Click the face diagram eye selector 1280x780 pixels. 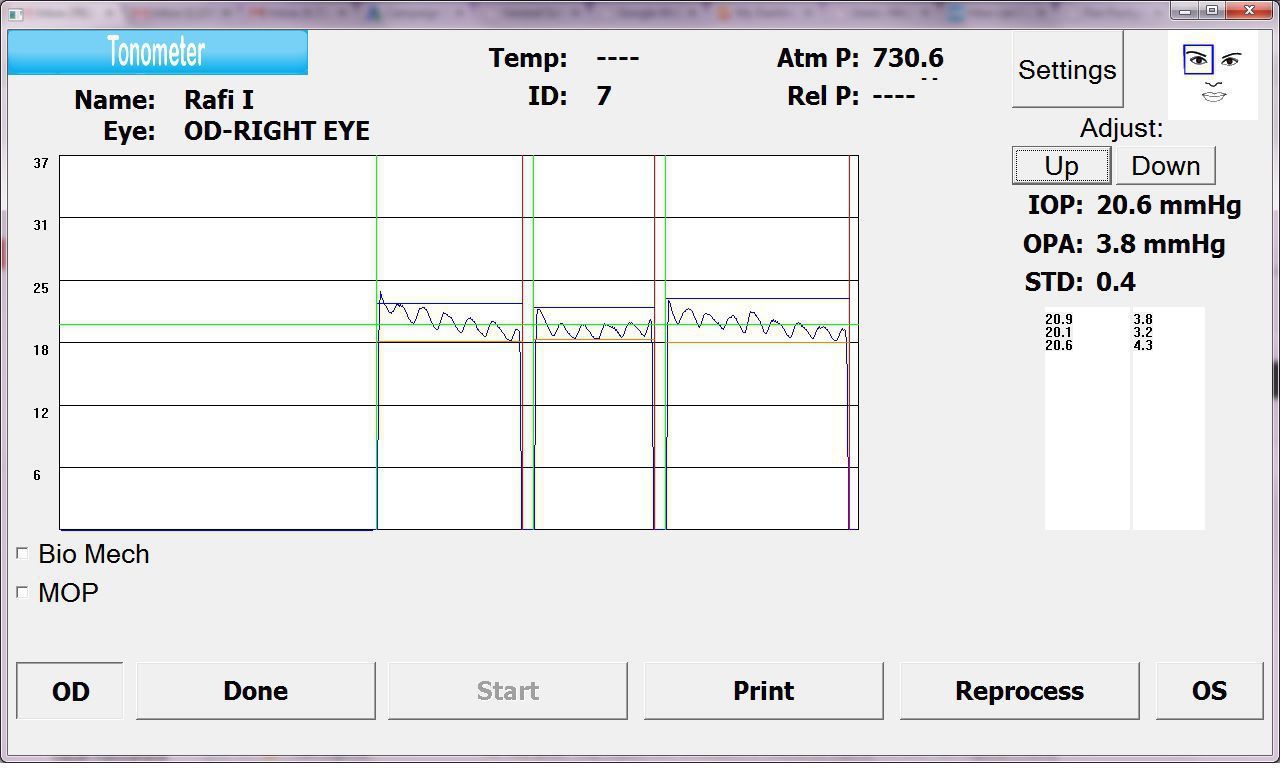click(x=1212, y=75)
